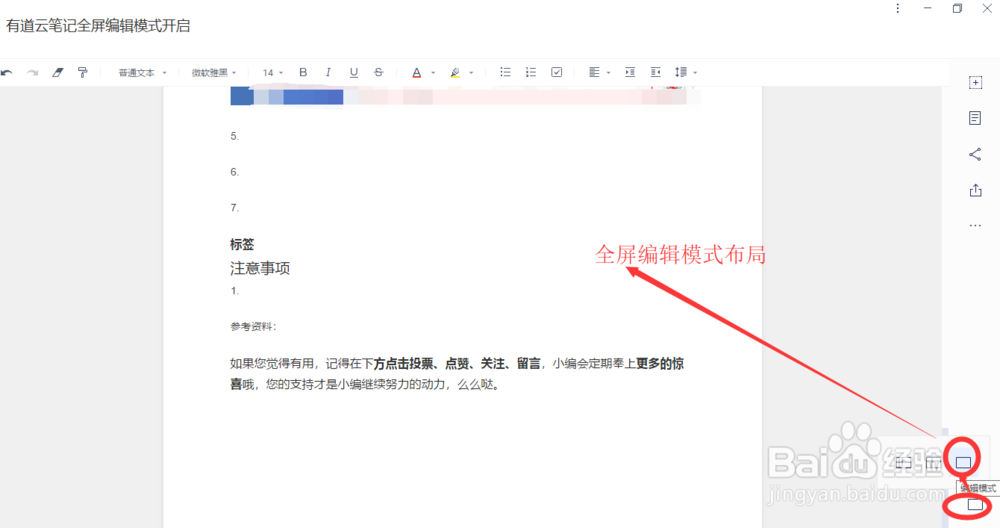Click the 标签 heading text
This screenshot has width=1000, height=528.
(x=242, y=244)
